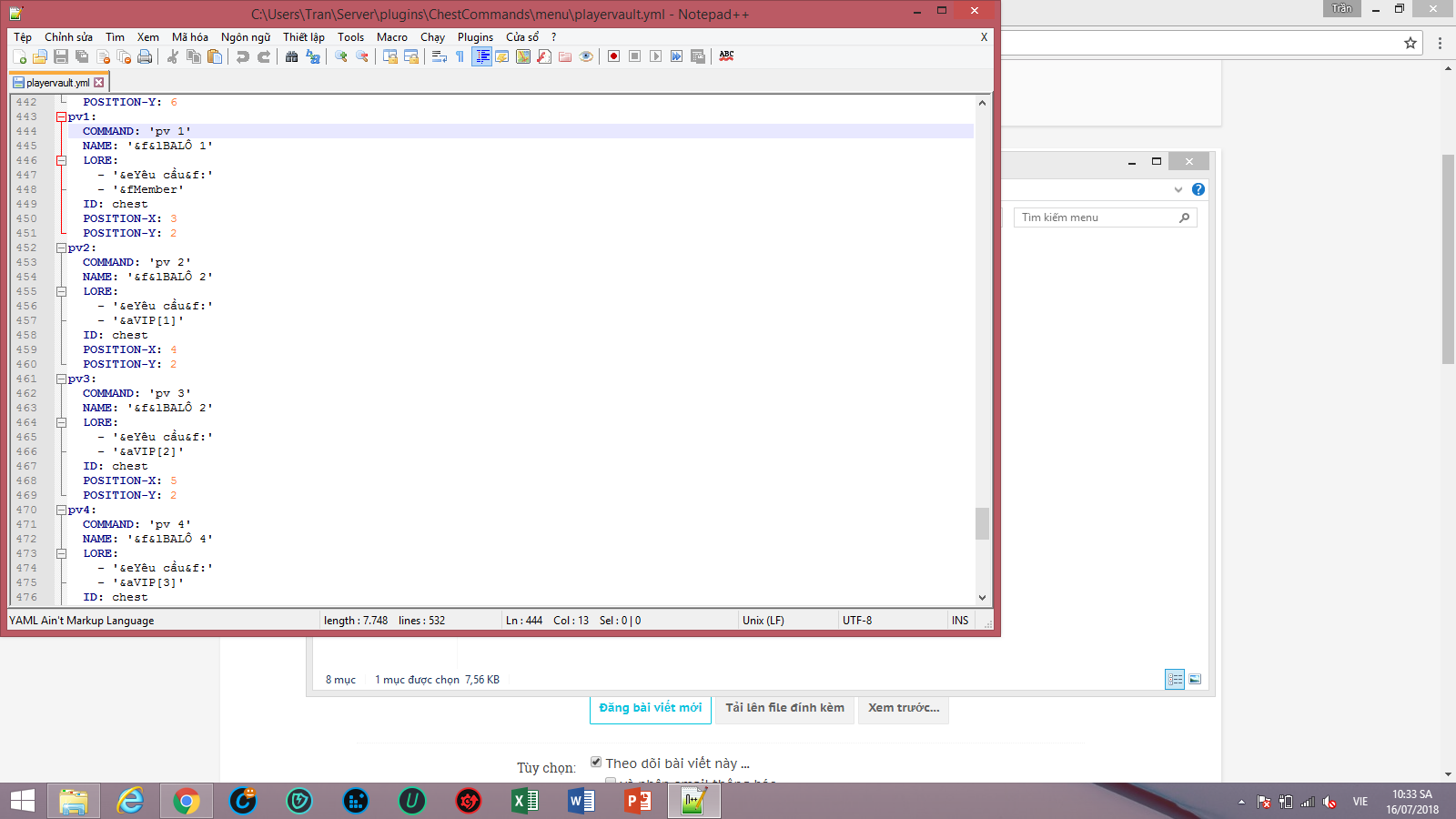Open the Ngôn ngữ menu
This screenshot has width=1456, height=819.
coord(246,37)
